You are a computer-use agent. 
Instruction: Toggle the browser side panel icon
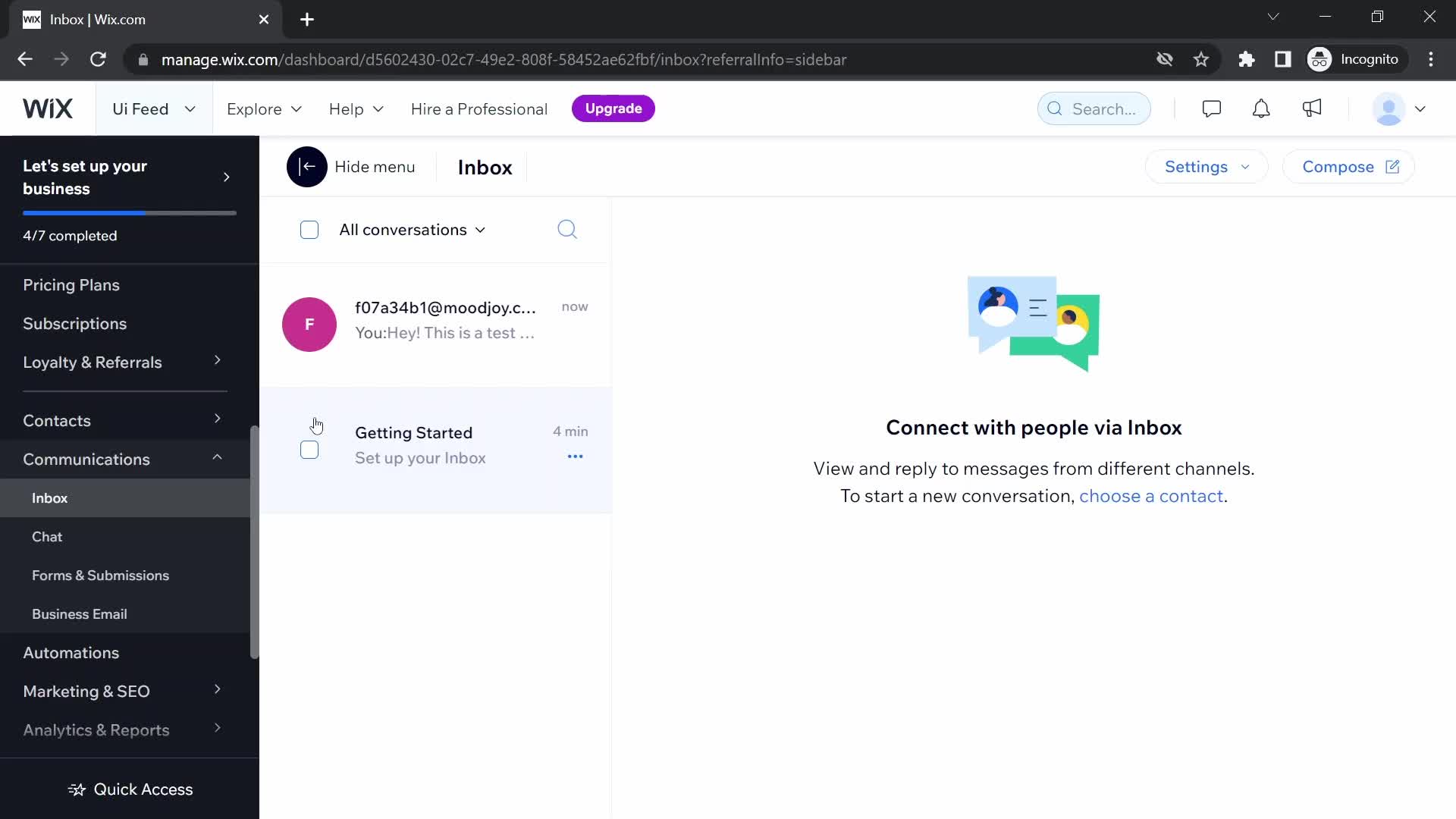coord(1282,59)
